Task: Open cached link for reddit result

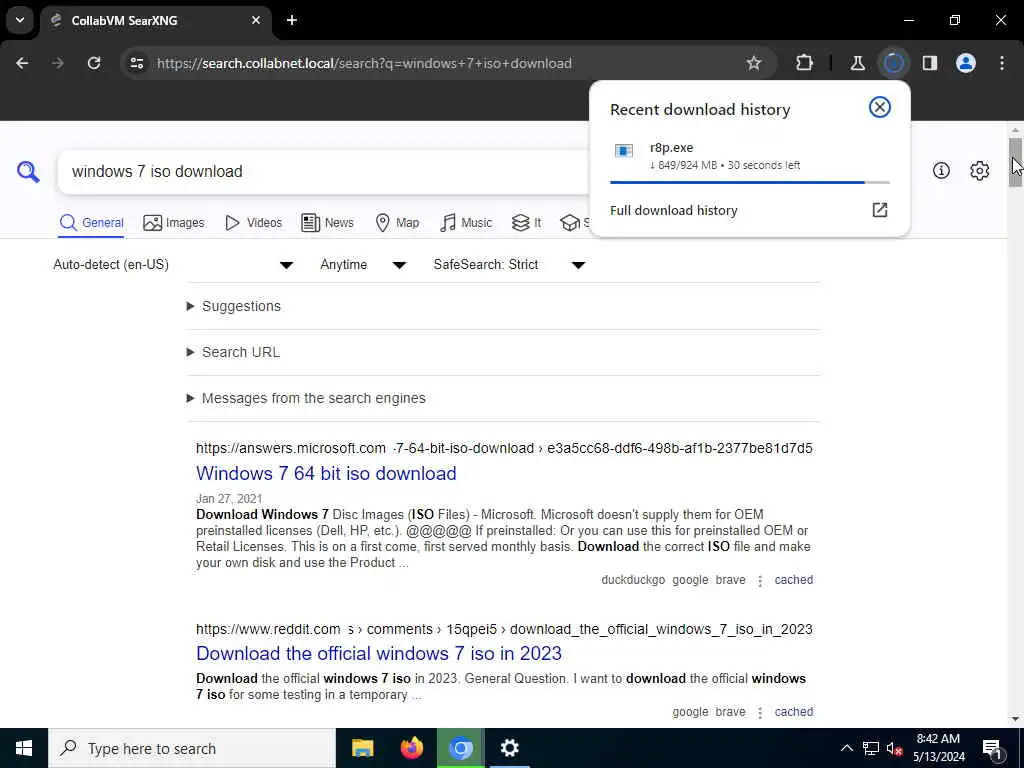Action: coord(793,712)
